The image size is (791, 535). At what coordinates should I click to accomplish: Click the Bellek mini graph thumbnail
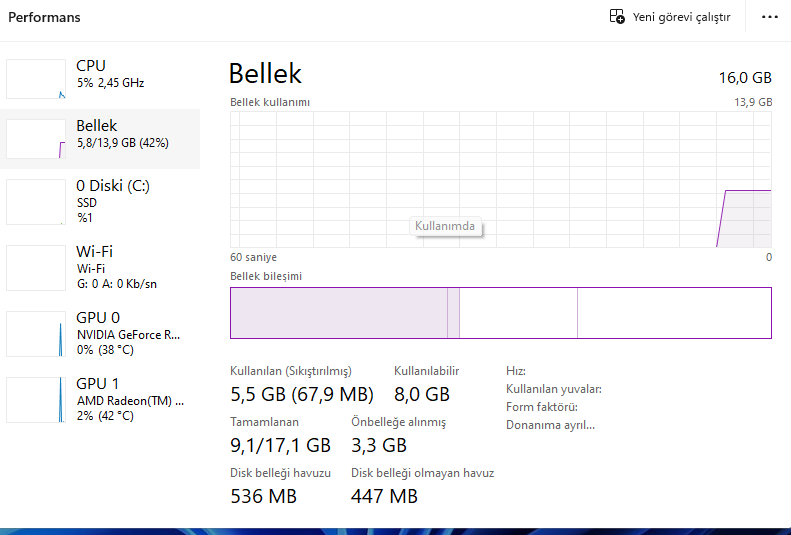36,138
